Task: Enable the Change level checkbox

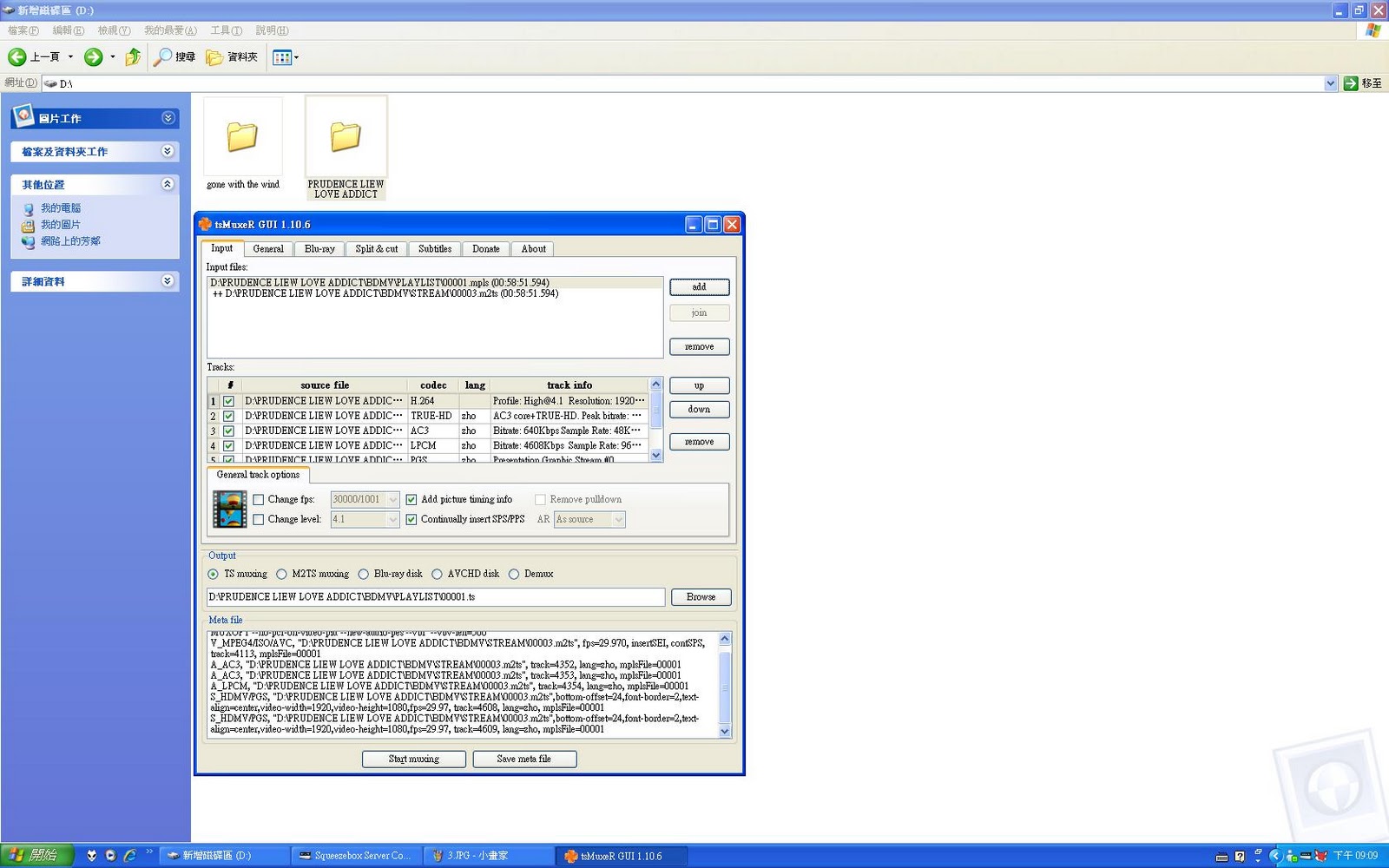Action: pyautogui.click(x=258, y=519)
